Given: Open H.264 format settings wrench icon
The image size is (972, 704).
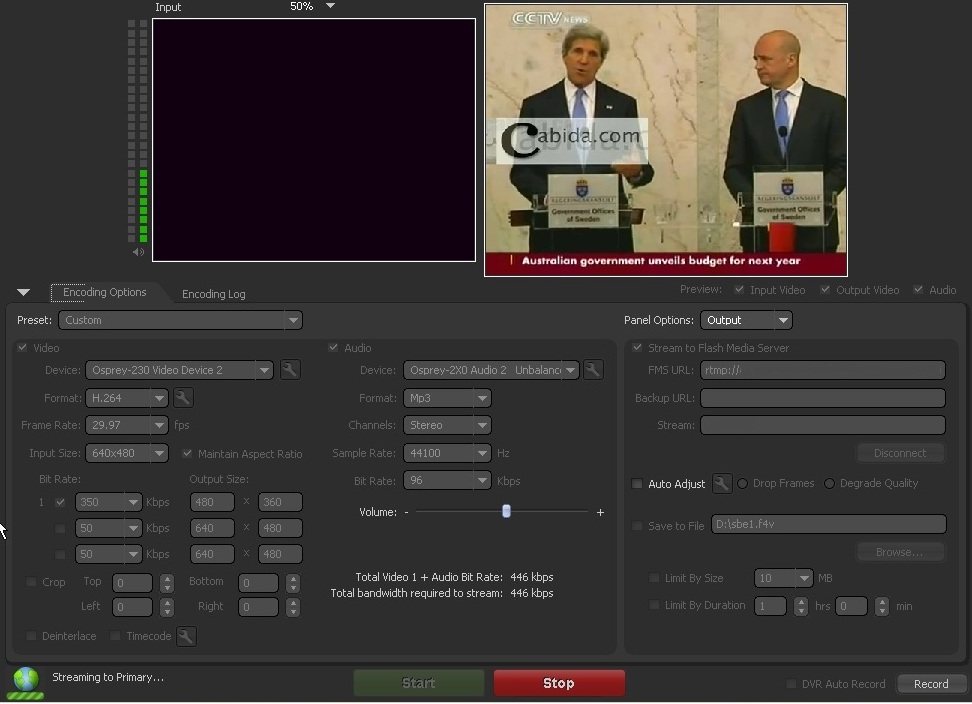Looking at the screenshot, I should coord(183,398).
